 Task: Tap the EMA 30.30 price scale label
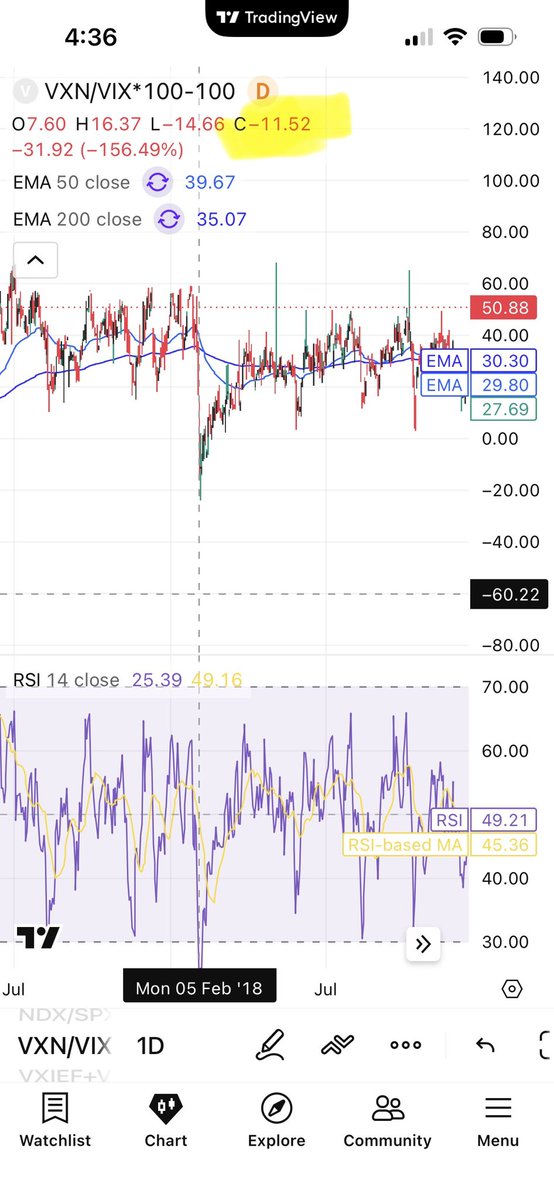(480, 360)
